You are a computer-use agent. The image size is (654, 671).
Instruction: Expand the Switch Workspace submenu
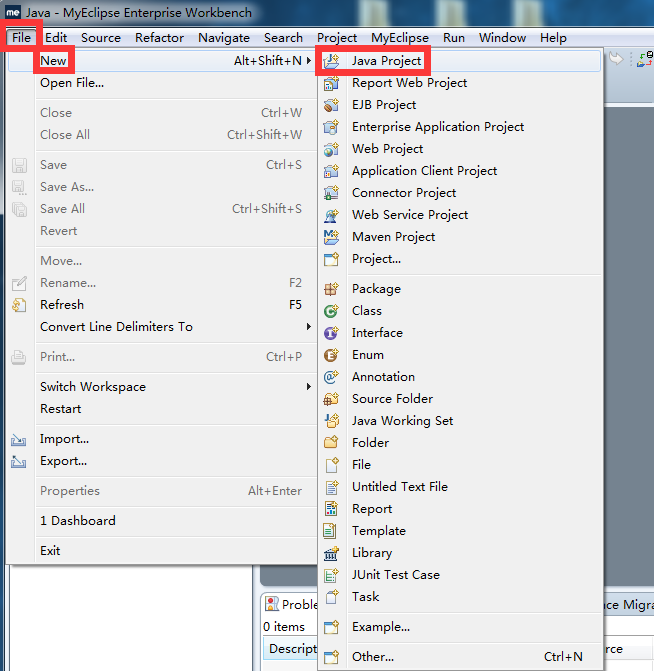coord(309,387)
